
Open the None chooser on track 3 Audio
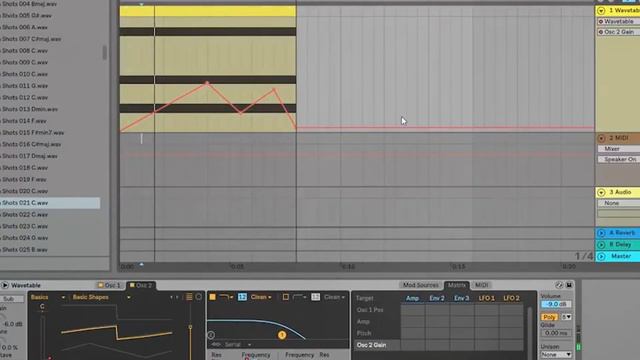(x=618, y=203)
